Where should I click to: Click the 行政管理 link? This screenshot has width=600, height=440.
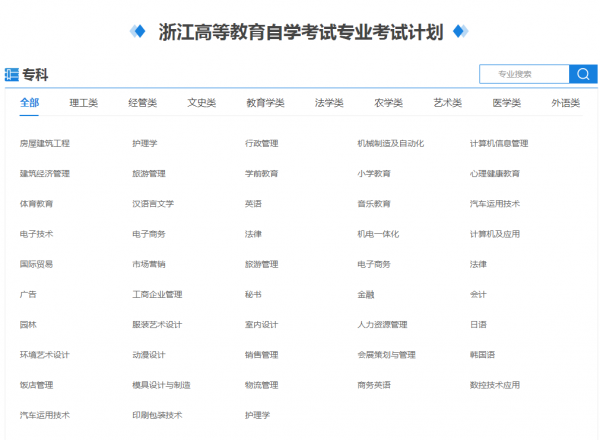tap(262, 143)
